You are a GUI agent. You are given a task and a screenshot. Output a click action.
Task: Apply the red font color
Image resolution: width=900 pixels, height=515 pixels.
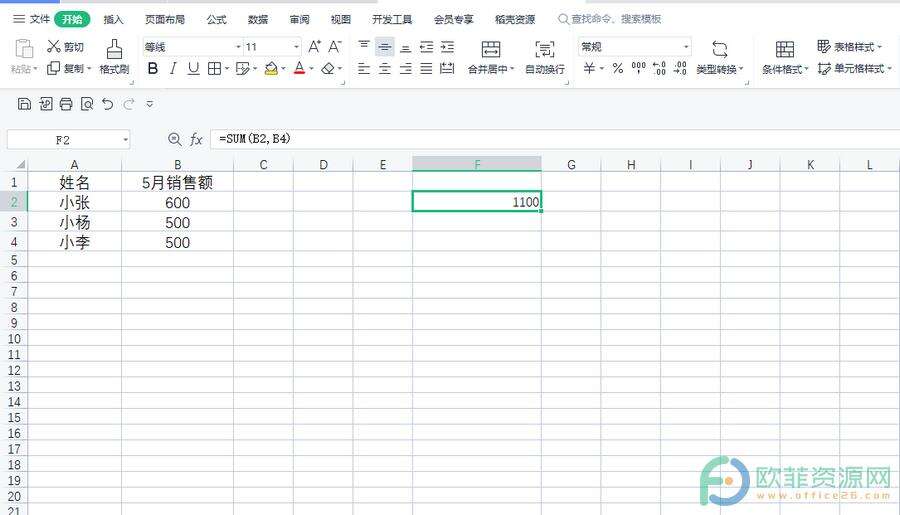[x=299, y=69]
